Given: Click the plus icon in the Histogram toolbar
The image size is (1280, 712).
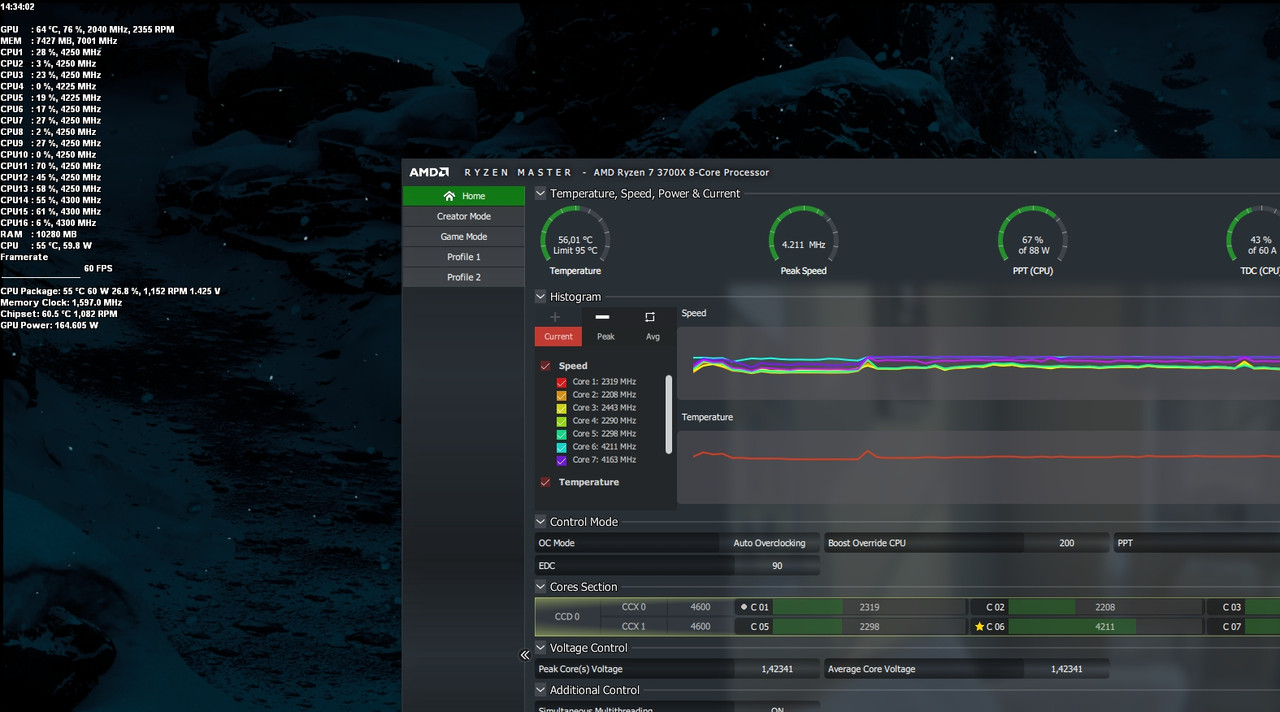Looking at the screenshot, I should [x=555, y=317].
